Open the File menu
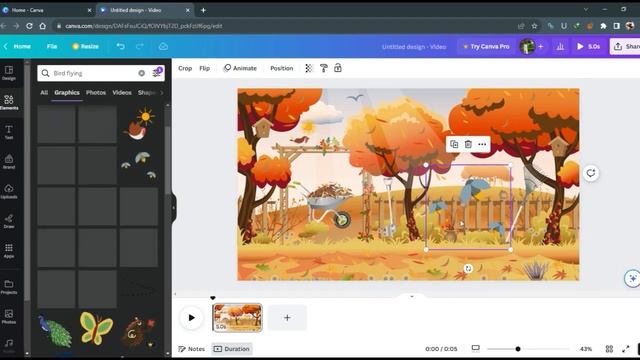Screen dimensions: 640x360 pyautogui.click(x=52, y=46)
